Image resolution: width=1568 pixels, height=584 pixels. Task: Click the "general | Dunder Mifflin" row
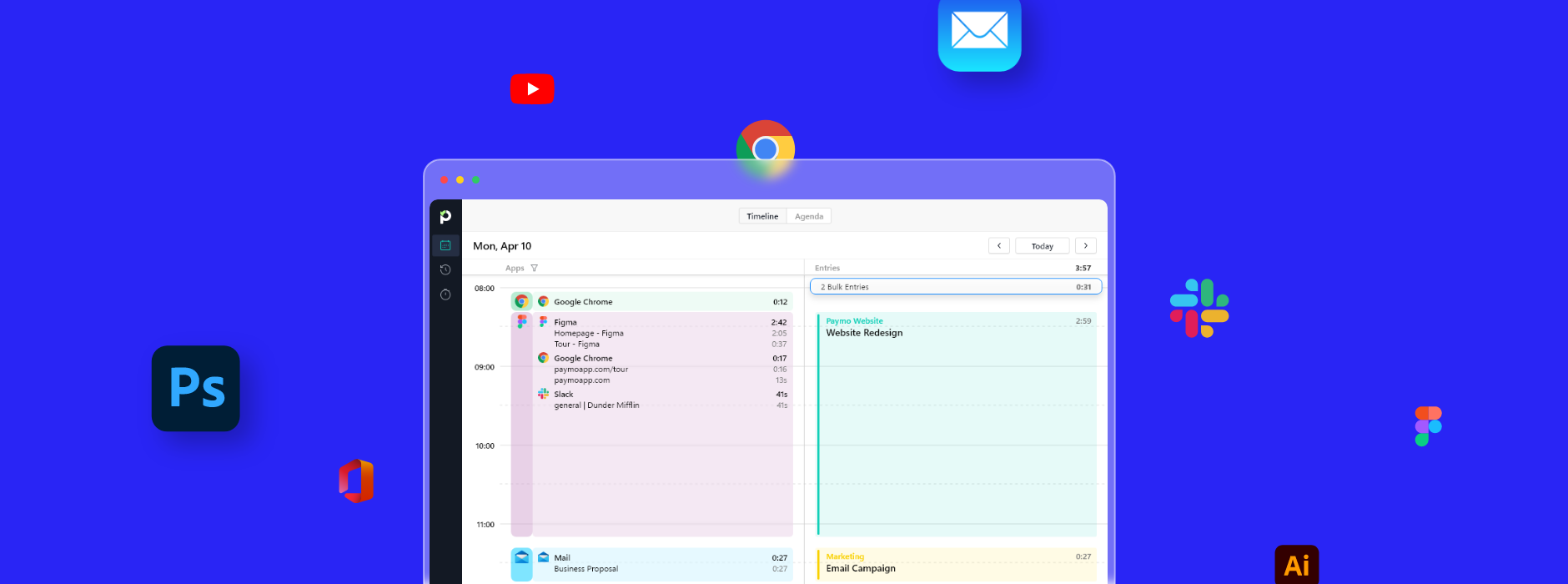point(671,405)
